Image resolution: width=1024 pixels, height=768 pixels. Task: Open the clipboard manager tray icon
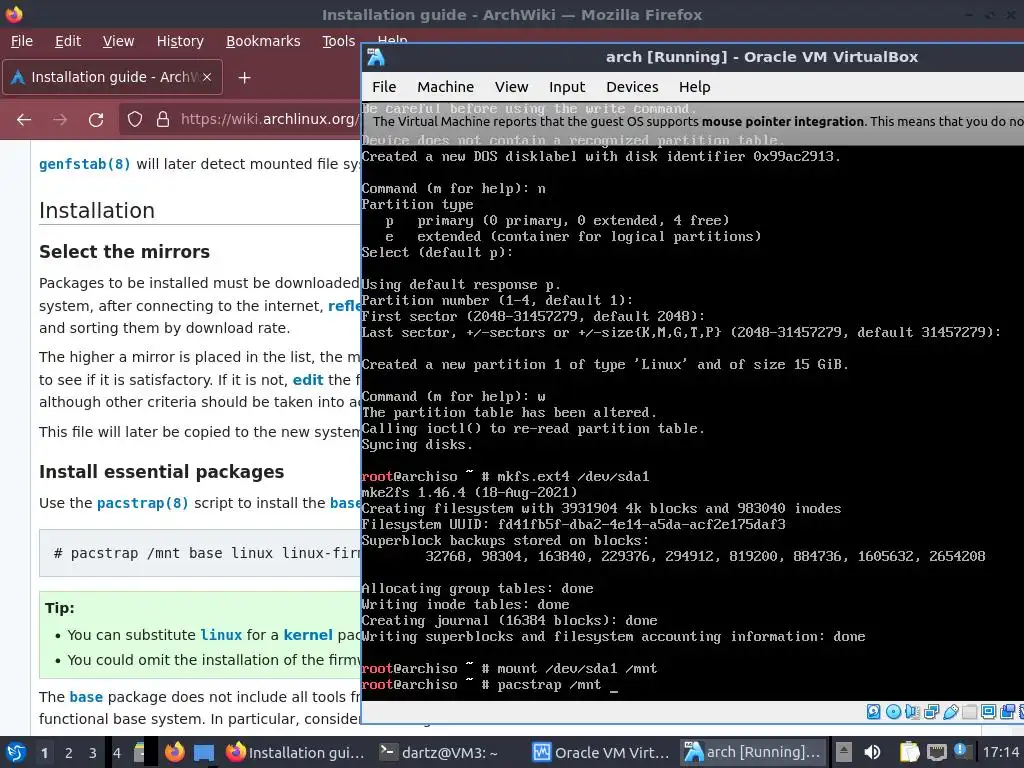coord(909,752)
